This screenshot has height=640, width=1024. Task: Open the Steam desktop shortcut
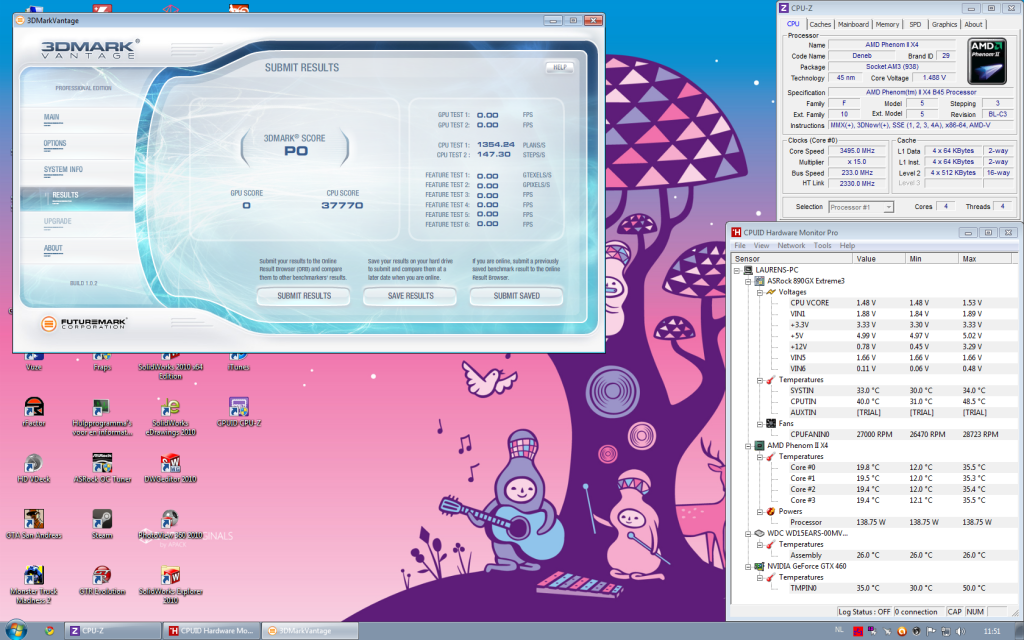102,524
